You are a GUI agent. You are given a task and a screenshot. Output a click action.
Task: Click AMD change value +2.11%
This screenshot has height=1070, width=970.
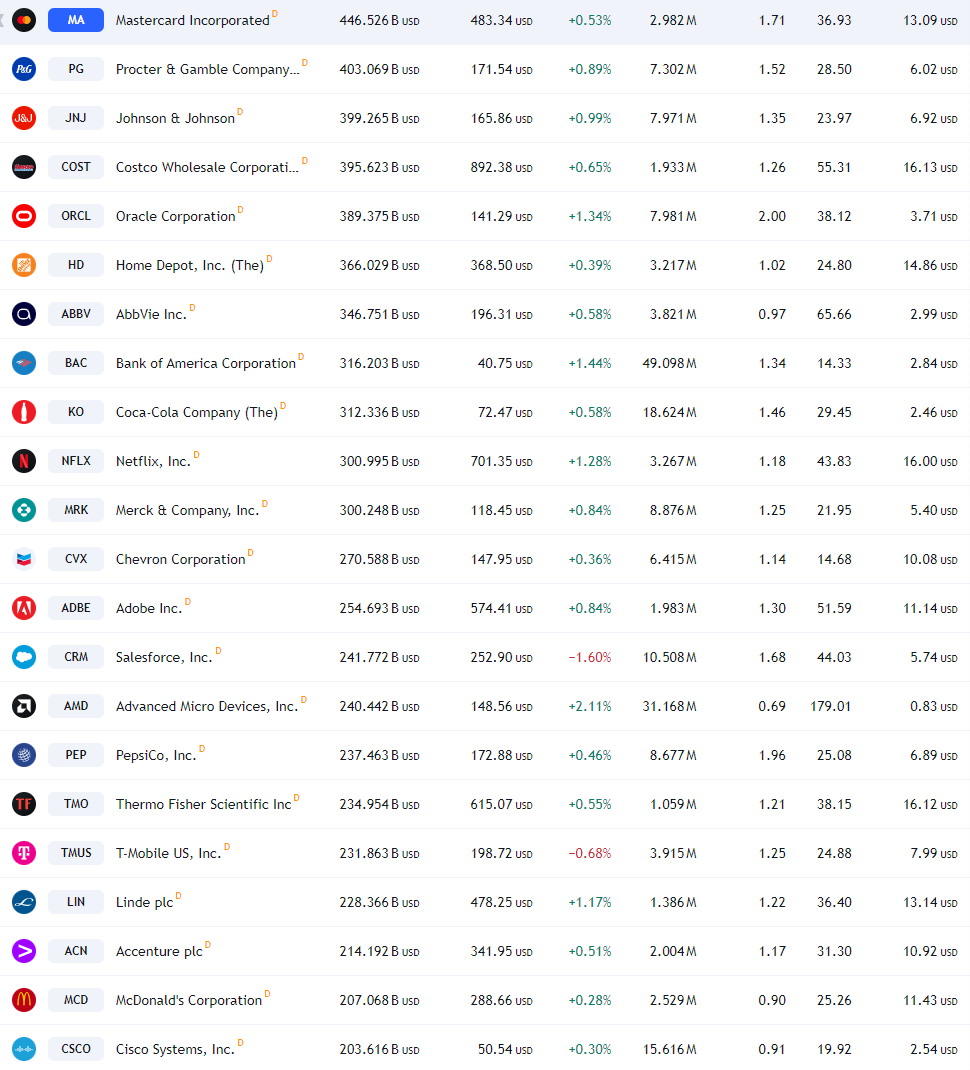(x=590, y=706)
